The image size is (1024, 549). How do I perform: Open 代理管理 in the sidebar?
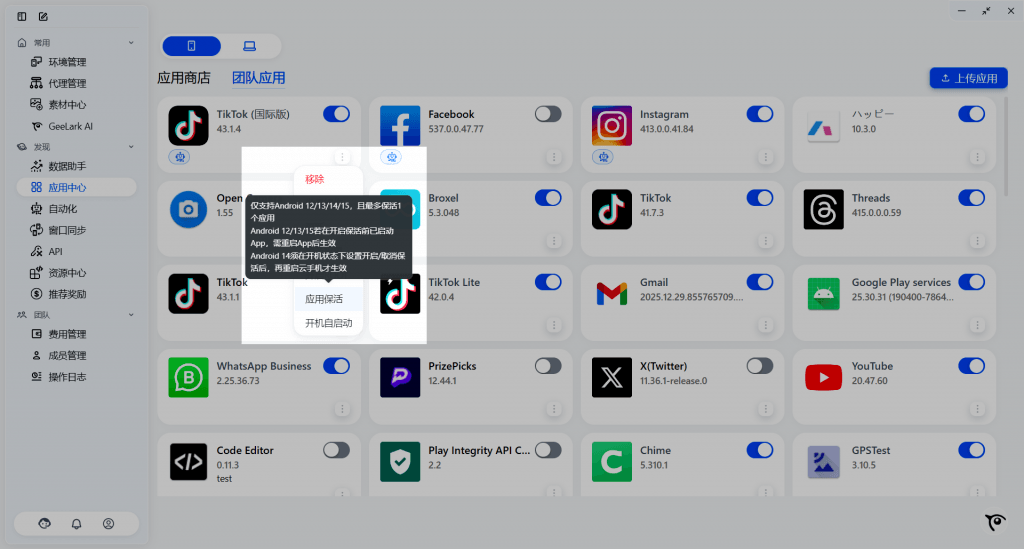(x=67, y=83)
